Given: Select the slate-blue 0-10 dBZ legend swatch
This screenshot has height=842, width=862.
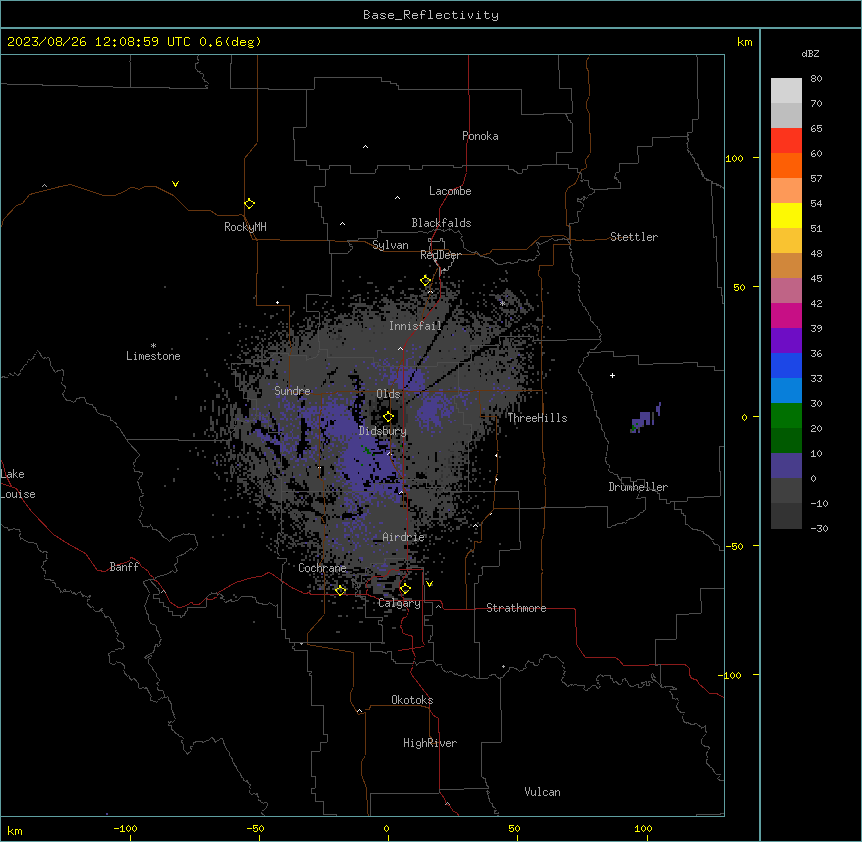Looking at the screenshot, I should pos(786,466).
